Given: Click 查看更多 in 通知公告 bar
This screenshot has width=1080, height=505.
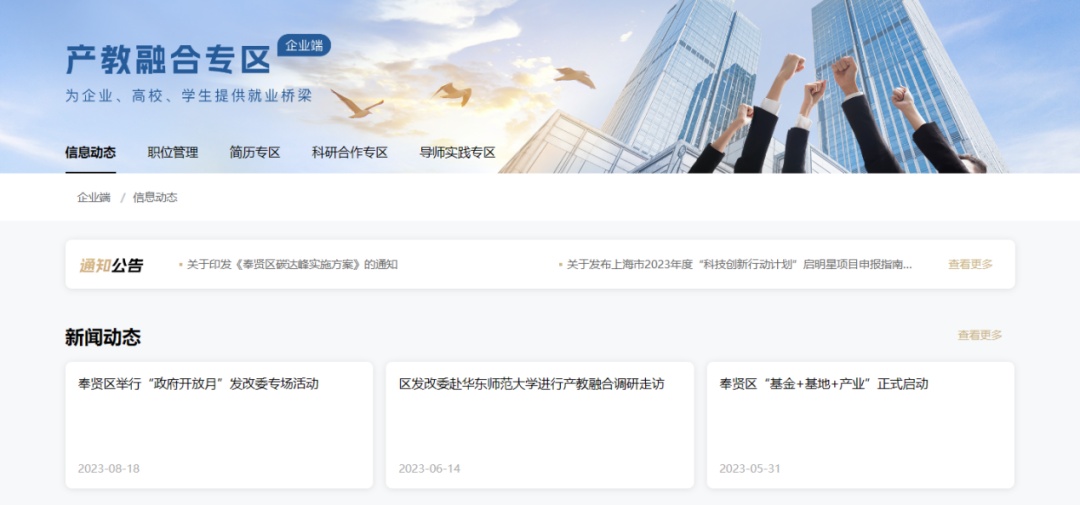Looking at the screenshot, I should [970, 264].
